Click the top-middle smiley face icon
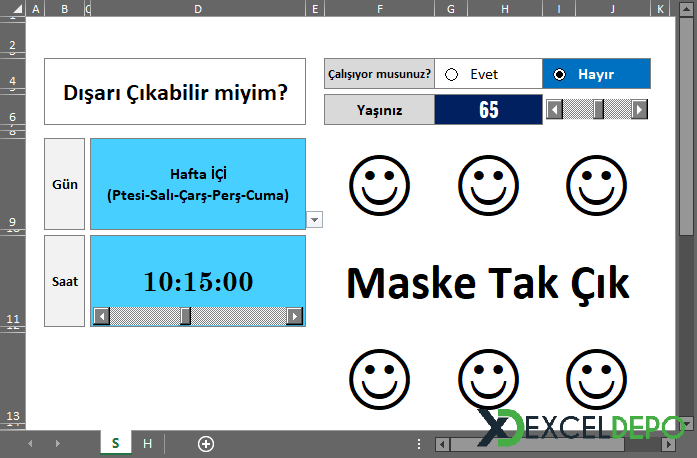Image resolution: width=697 pixels, height=458 pixels. (488, 184)
